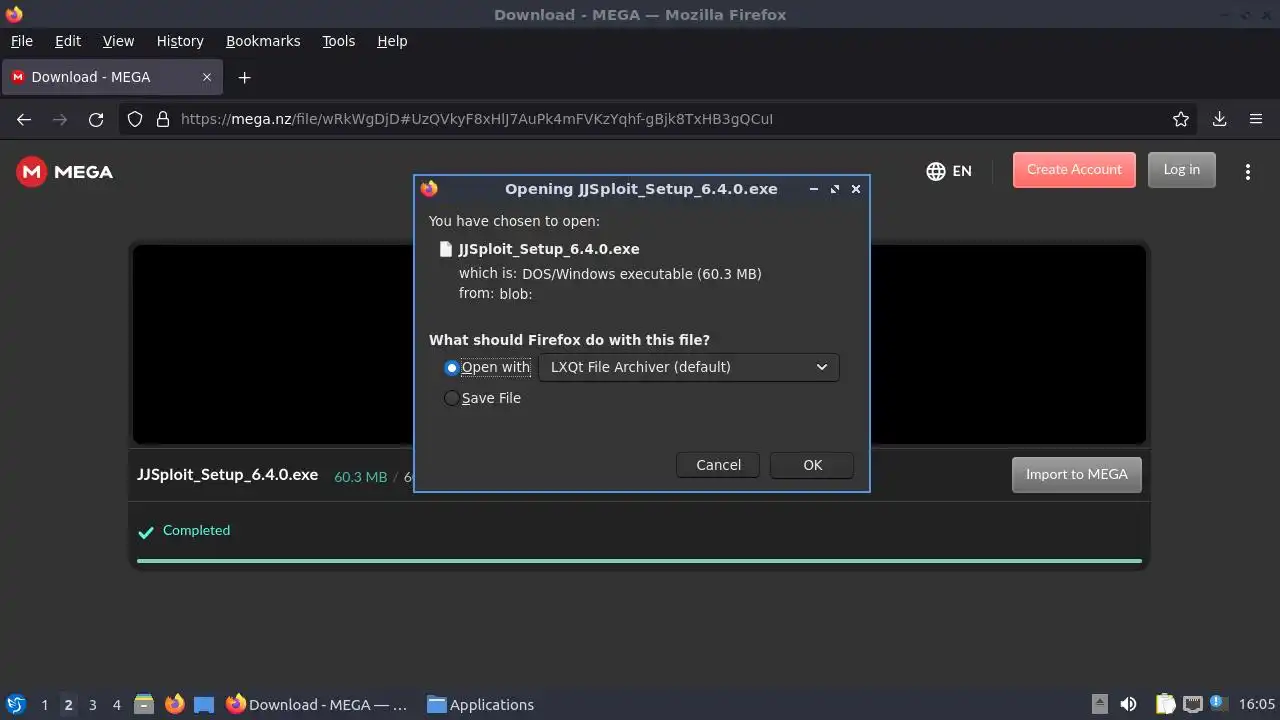The image size is (1280, 720).
Task: Close the Download - MEGA tab
Action: pyautogui.click(x=207, y=77)
